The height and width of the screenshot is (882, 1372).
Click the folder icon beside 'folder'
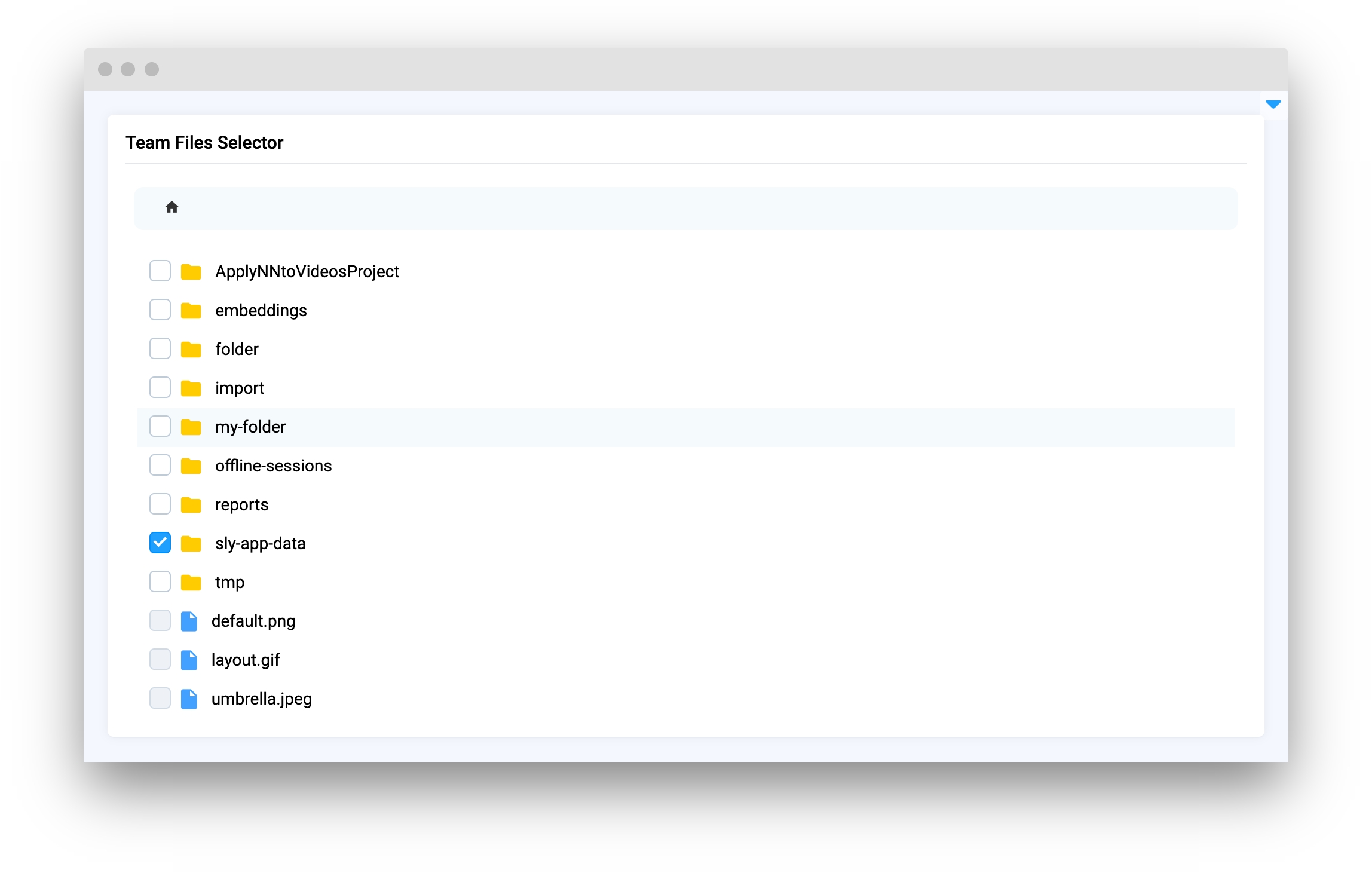[x=191, y=349]
